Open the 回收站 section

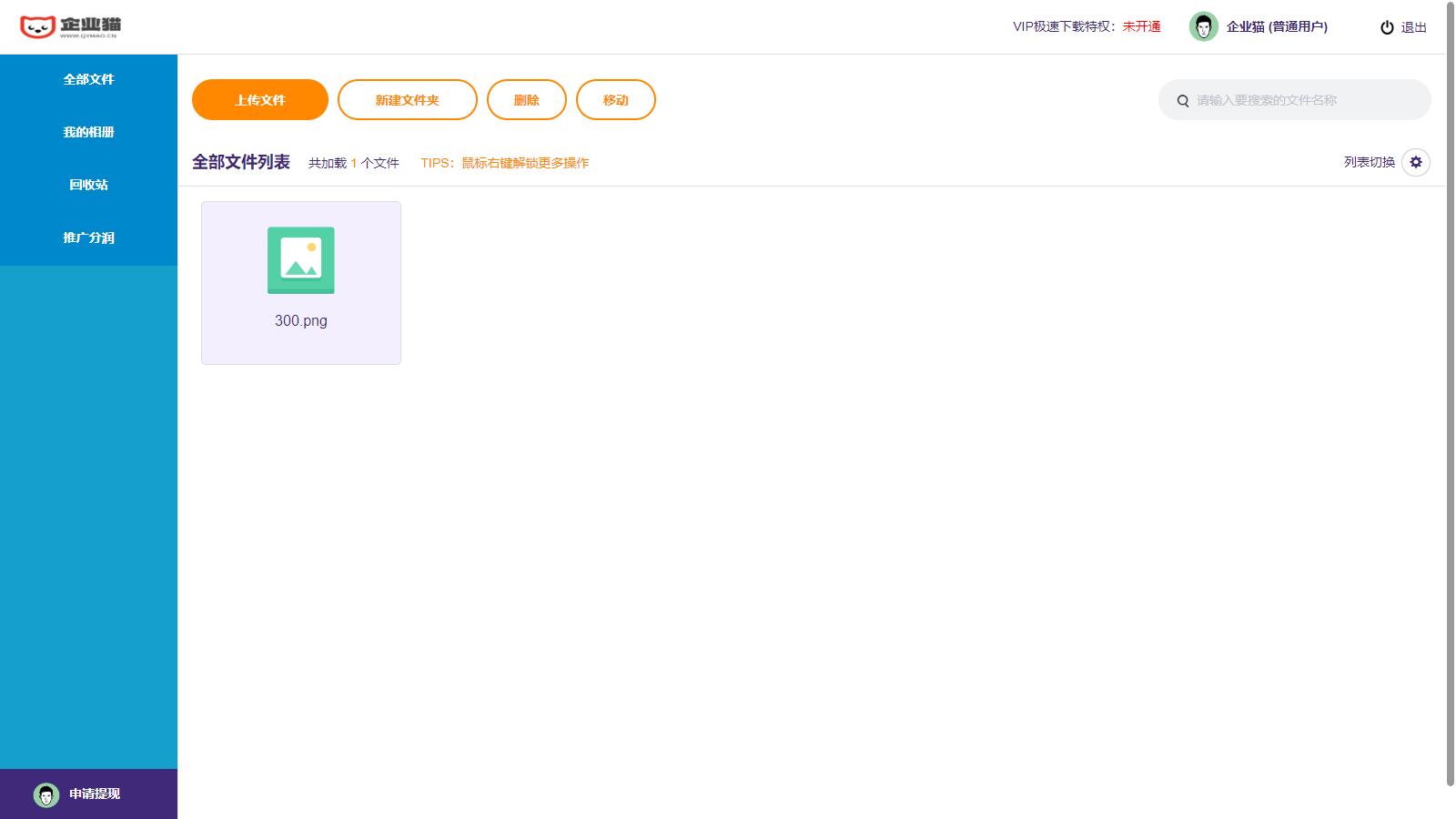tap(88, 185)
